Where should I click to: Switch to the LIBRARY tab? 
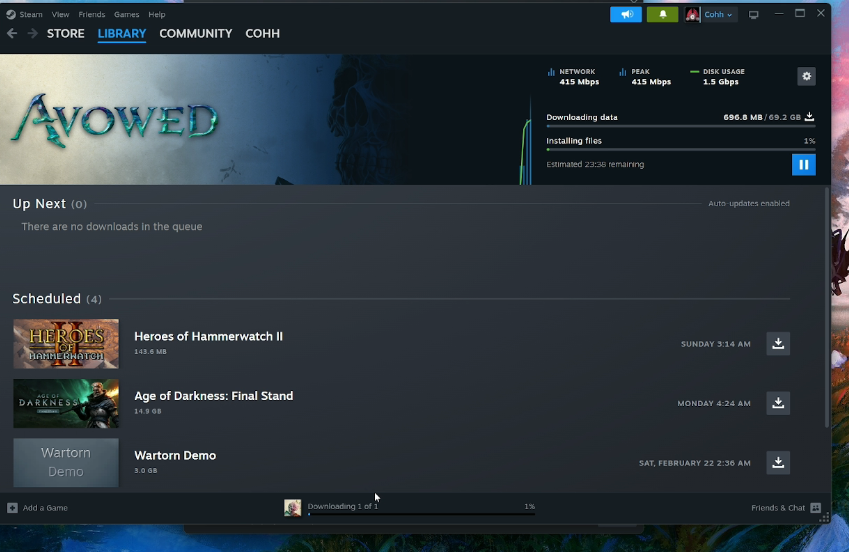point(122,34)
